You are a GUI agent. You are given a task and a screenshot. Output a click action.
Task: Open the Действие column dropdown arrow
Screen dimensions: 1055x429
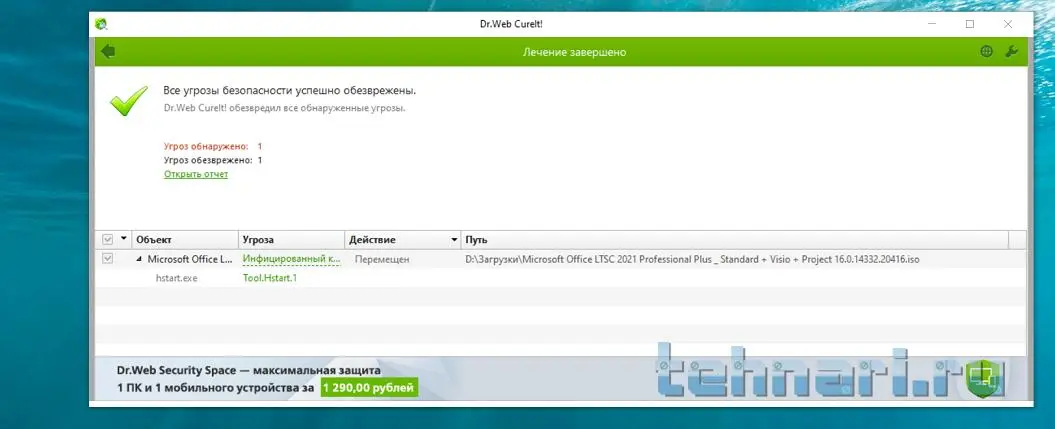[x=454, y=239]
